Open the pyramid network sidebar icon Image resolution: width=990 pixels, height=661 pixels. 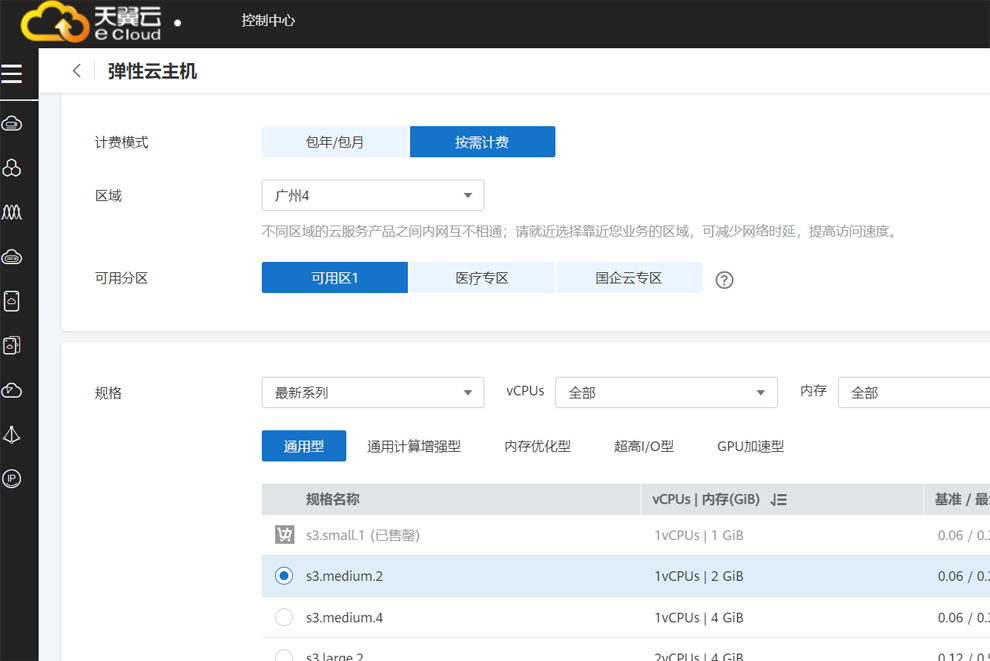[x=11, y=434]
